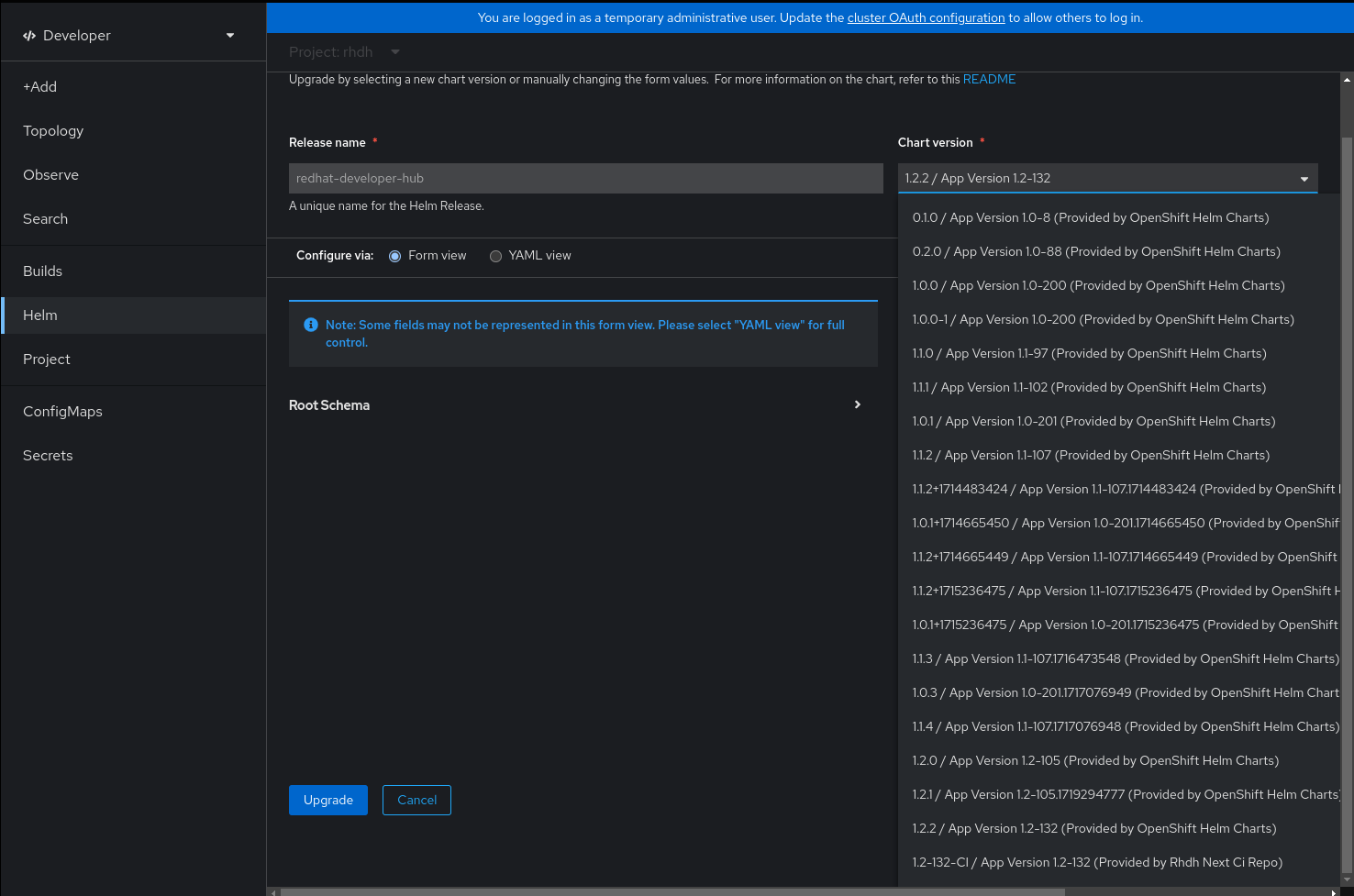Open the Project: rhdh dropdown
The height and width of the screenshot is (896, 1354).
click(344, 52)
